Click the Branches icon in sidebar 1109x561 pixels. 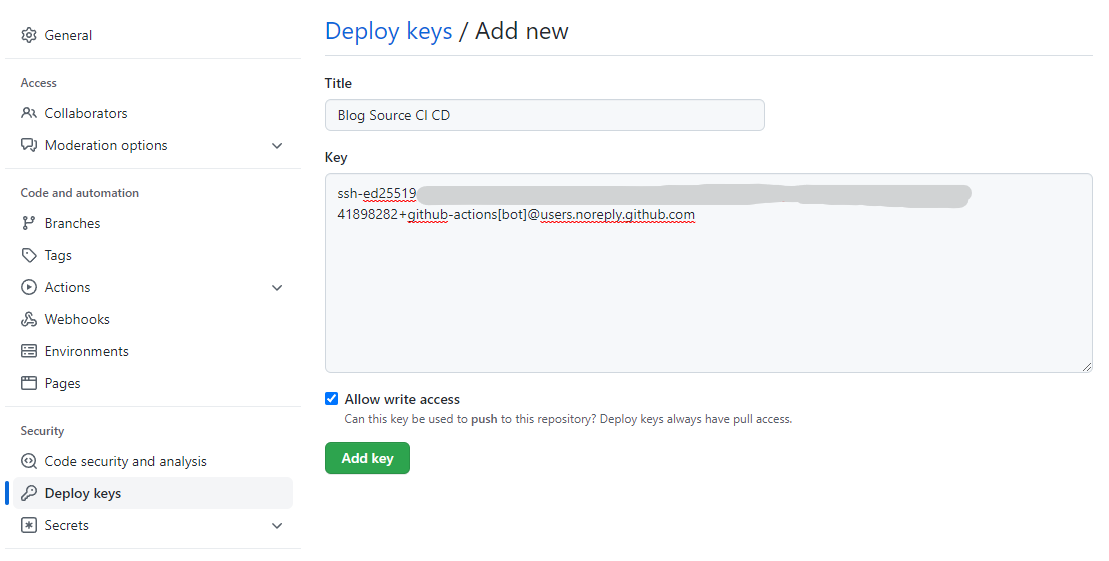29,223
